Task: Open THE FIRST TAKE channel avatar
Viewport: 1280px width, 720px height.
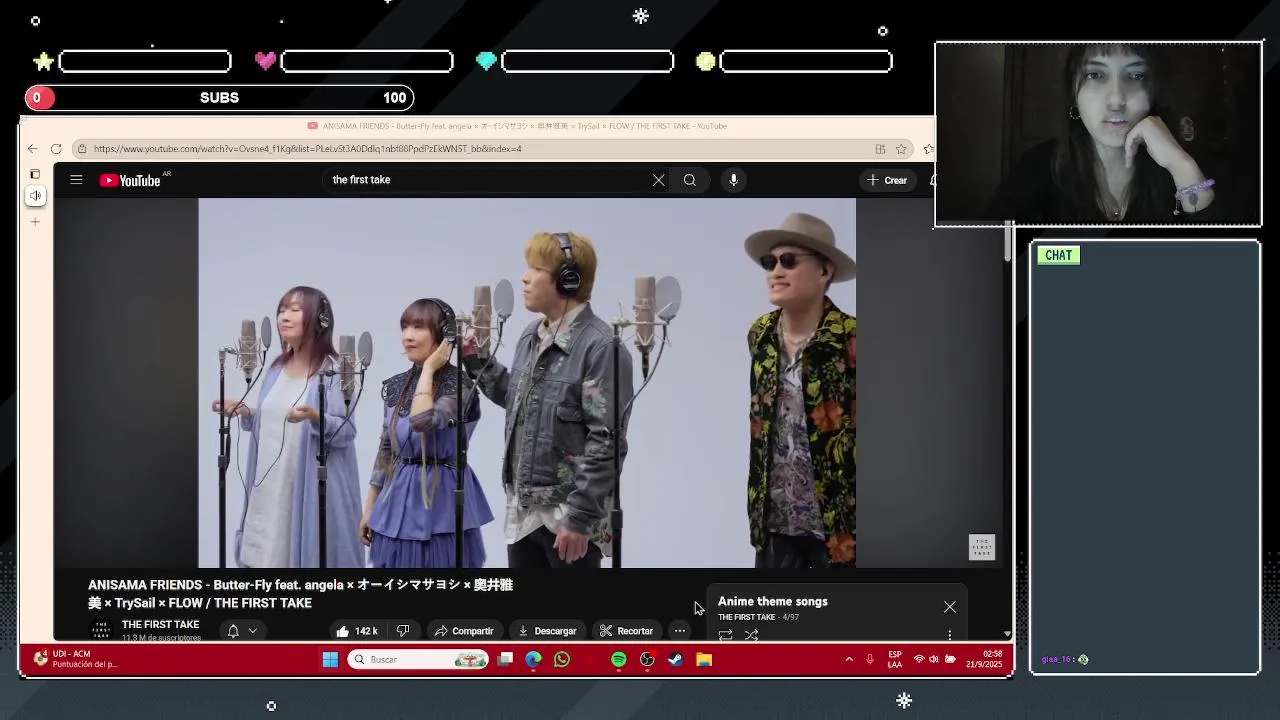Action: point(101,629)
